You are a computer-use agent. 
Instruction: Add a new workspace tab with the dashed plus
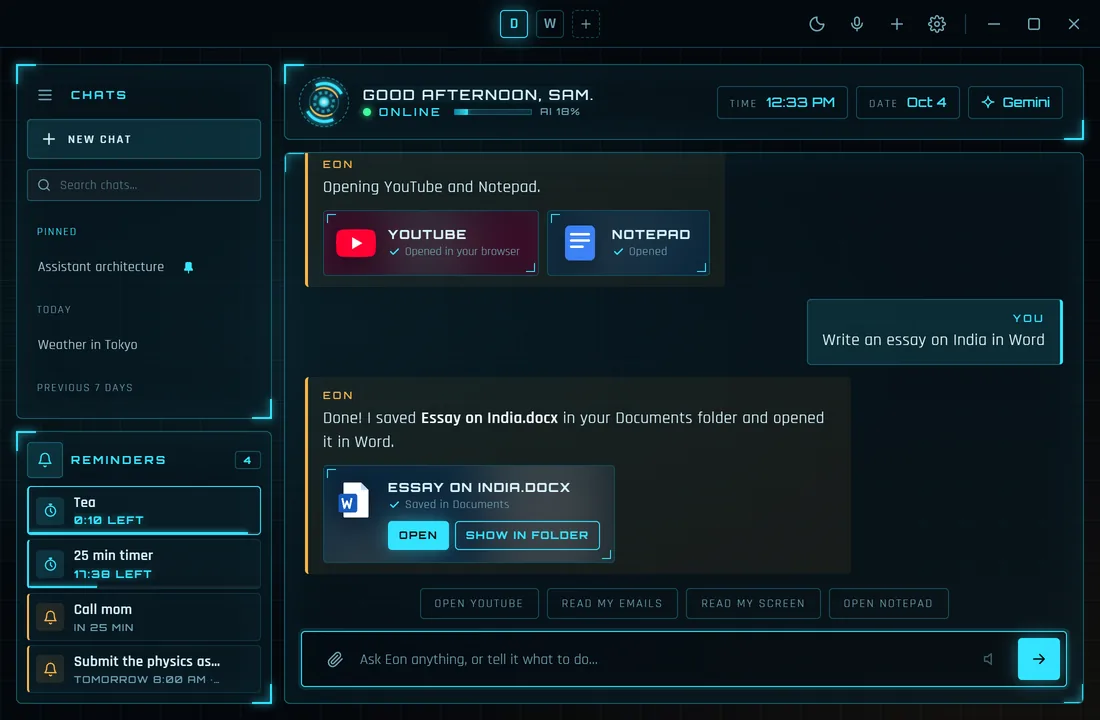(x=586, y=24)
